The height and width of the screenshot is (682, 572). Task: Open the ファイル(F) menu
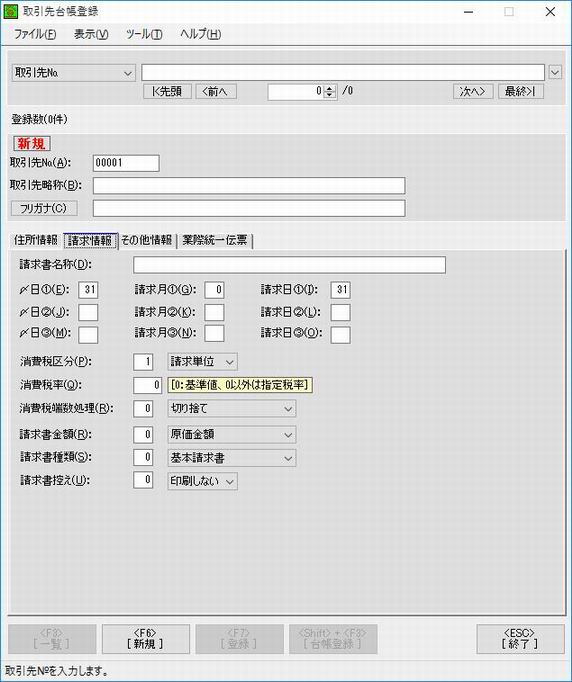coord(35,34)
